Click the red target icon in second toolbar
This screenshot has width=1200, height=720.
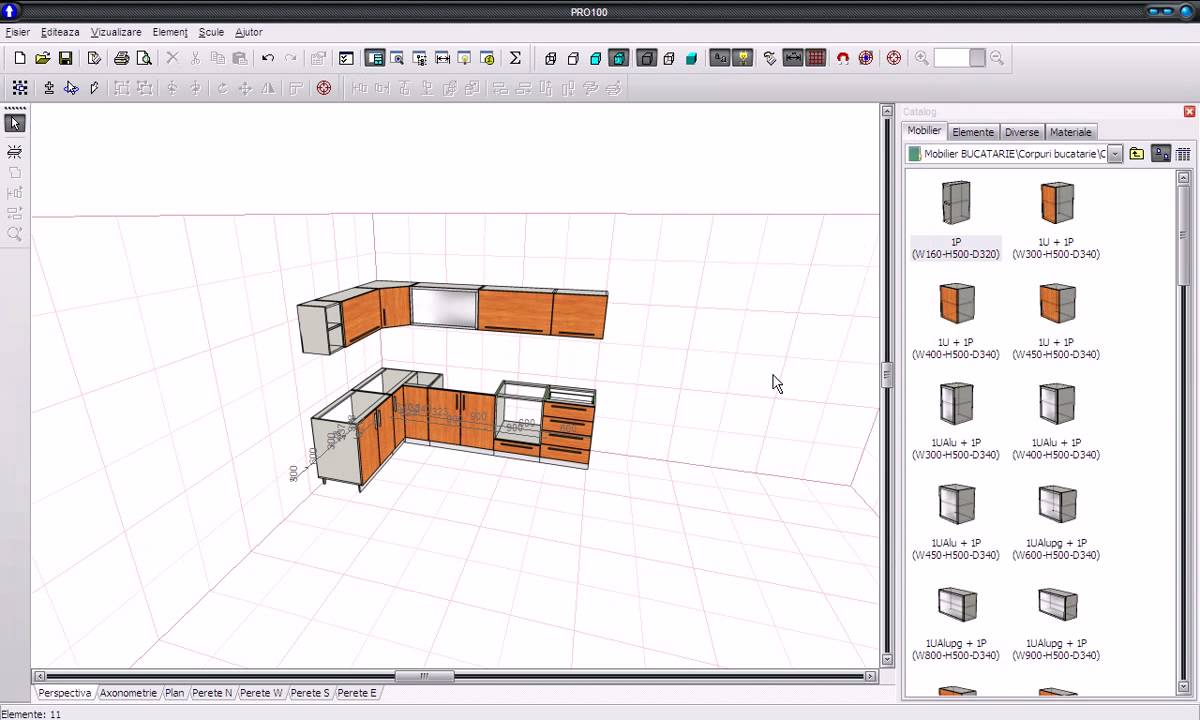(x=324, y=88)
